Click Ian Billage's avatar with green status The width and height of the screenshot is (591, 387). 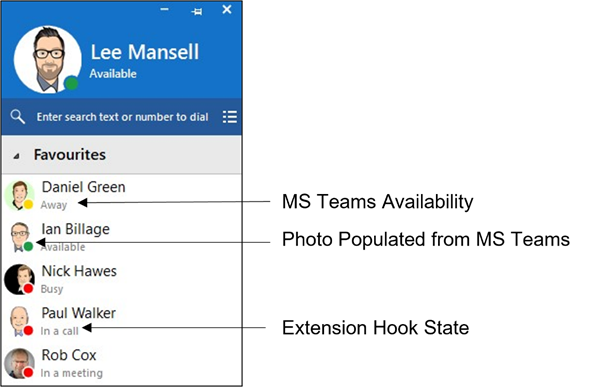tap(19, 237)
